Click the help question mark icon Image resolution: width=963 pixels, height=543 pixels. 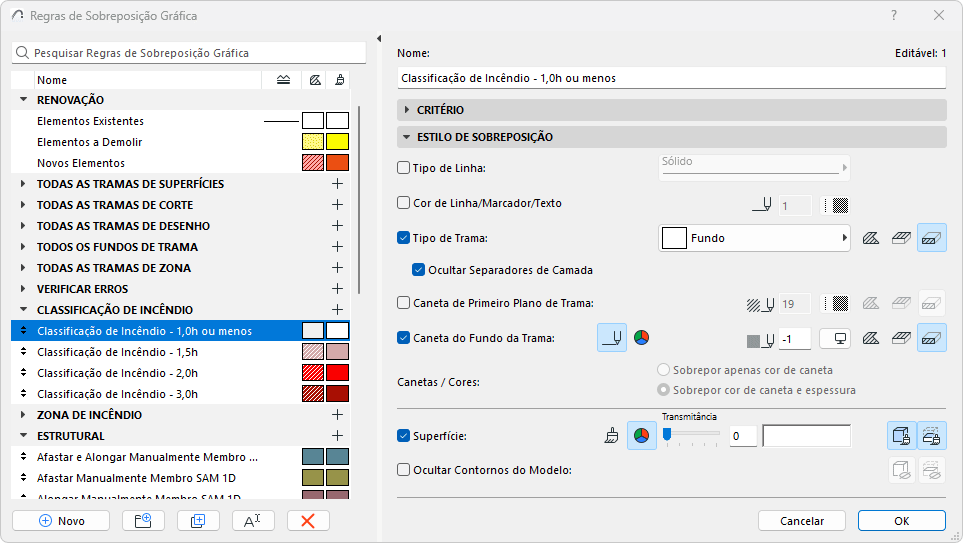tap(894, 15)
